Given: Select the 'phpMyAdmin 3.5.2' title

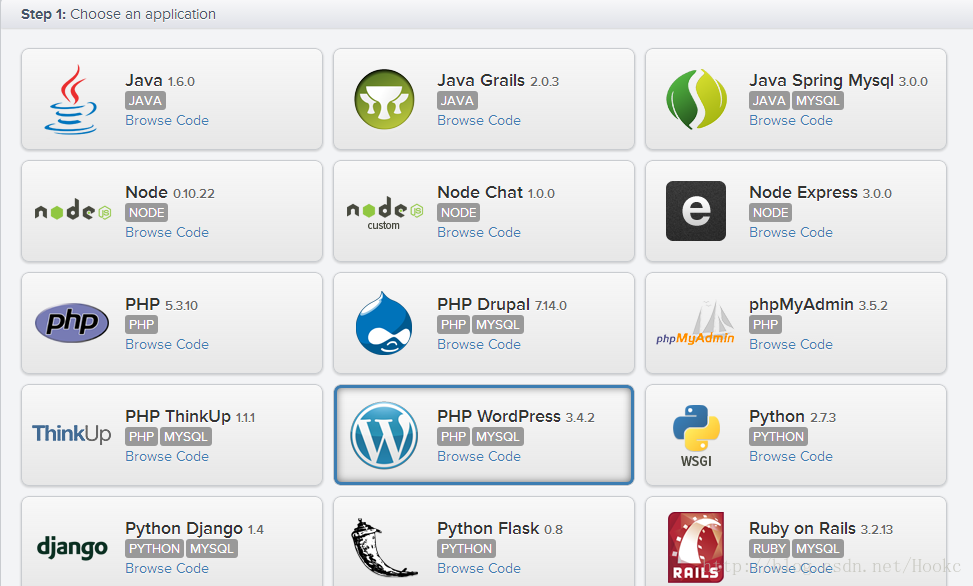Looking at the screenshot, I should click(x=818, y=305).
